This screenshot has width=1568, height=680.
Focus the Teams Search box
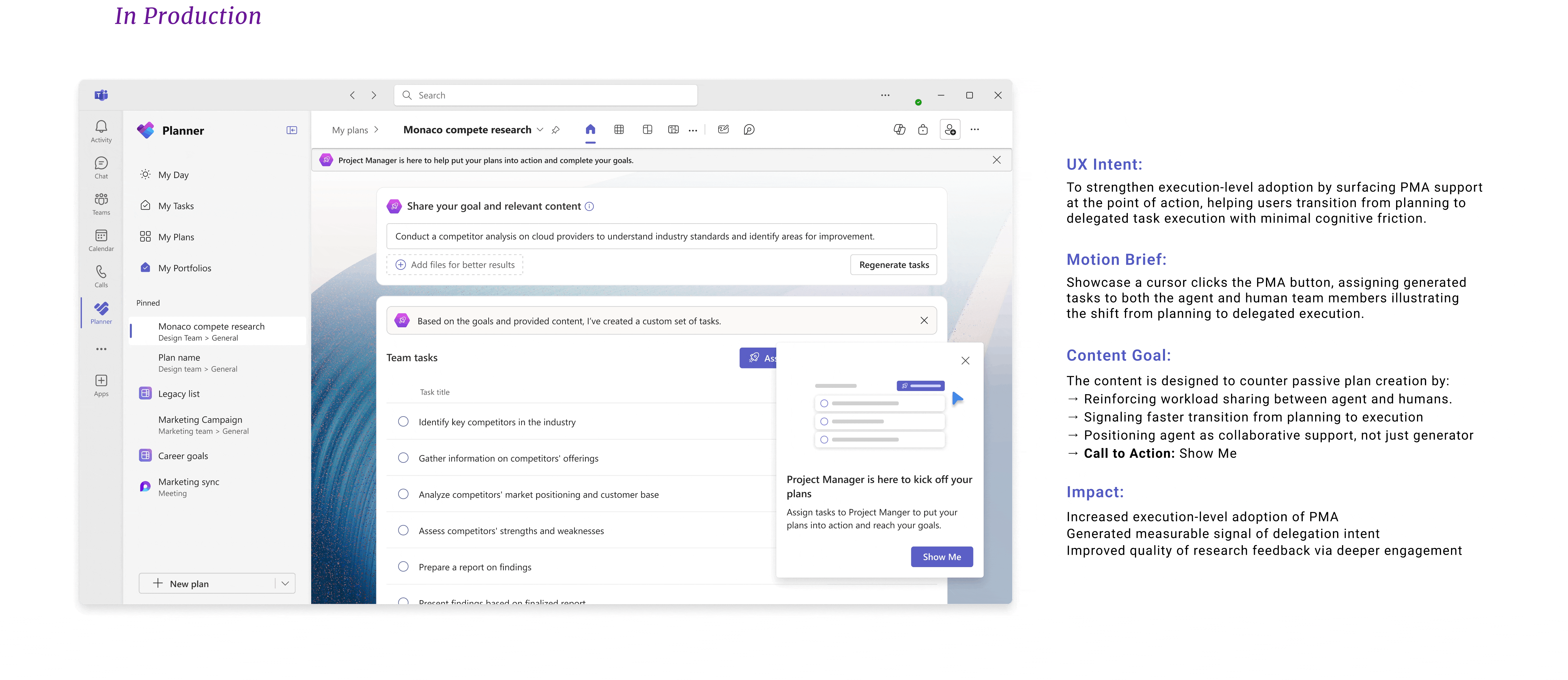pyautogui.click(x=546, y=95)
